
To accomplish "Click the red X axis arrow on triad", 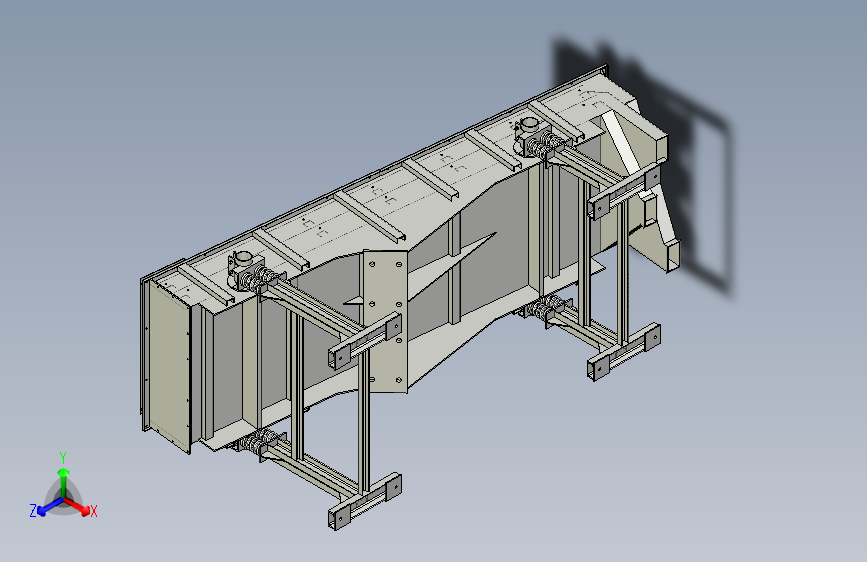I will (77, 506).
